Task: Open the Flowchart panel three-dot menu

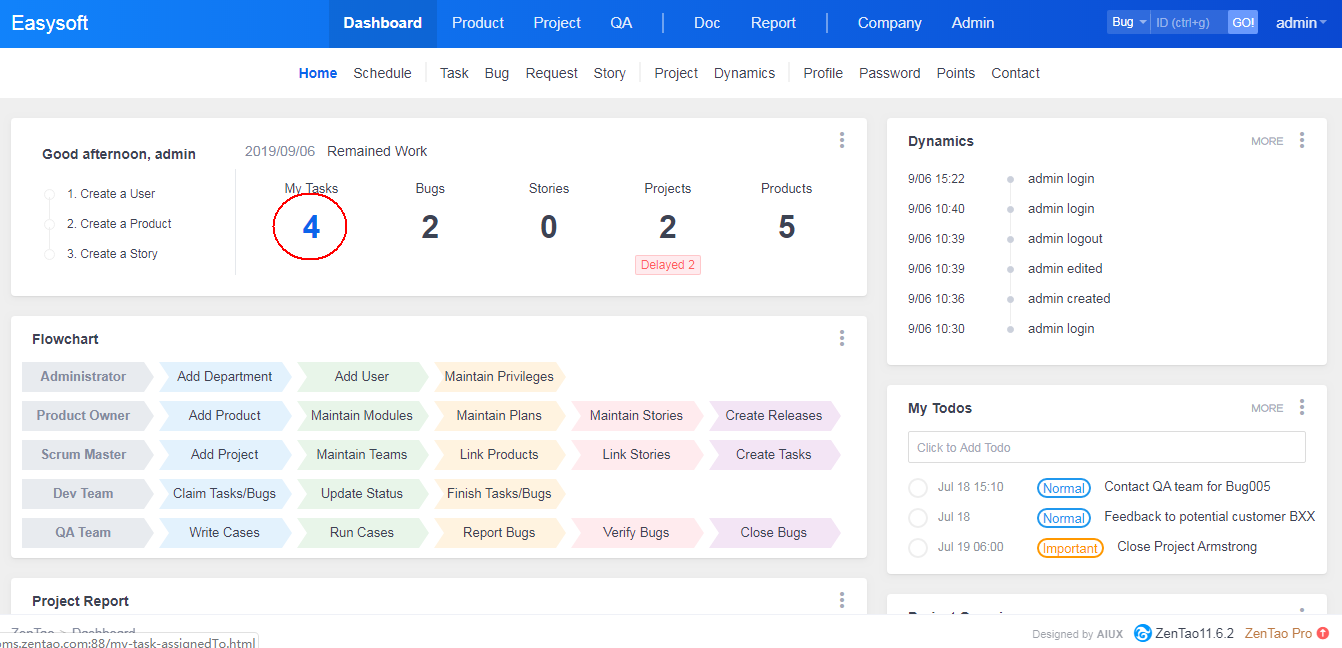Action: click(x=842, y=338)
